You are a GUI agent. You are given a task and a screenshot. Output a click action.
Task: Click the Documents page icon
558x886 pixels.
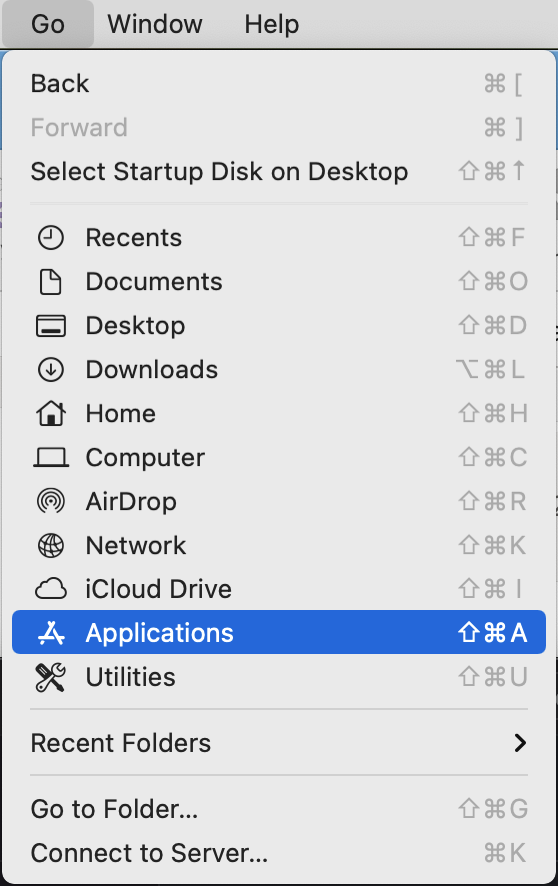tap(51, 282)
